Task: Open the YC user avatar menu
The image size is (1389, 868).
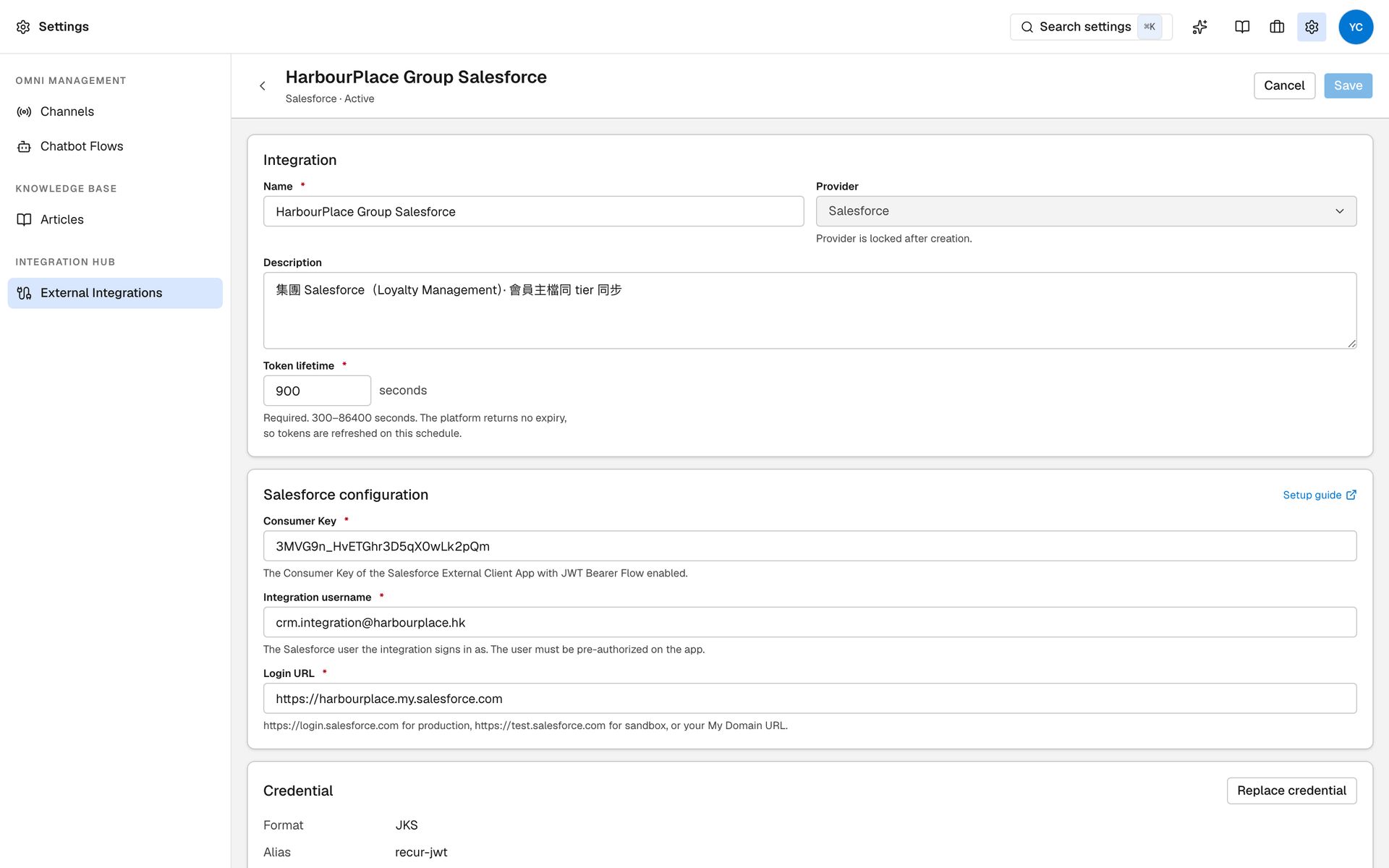Action: point(1356,27)
